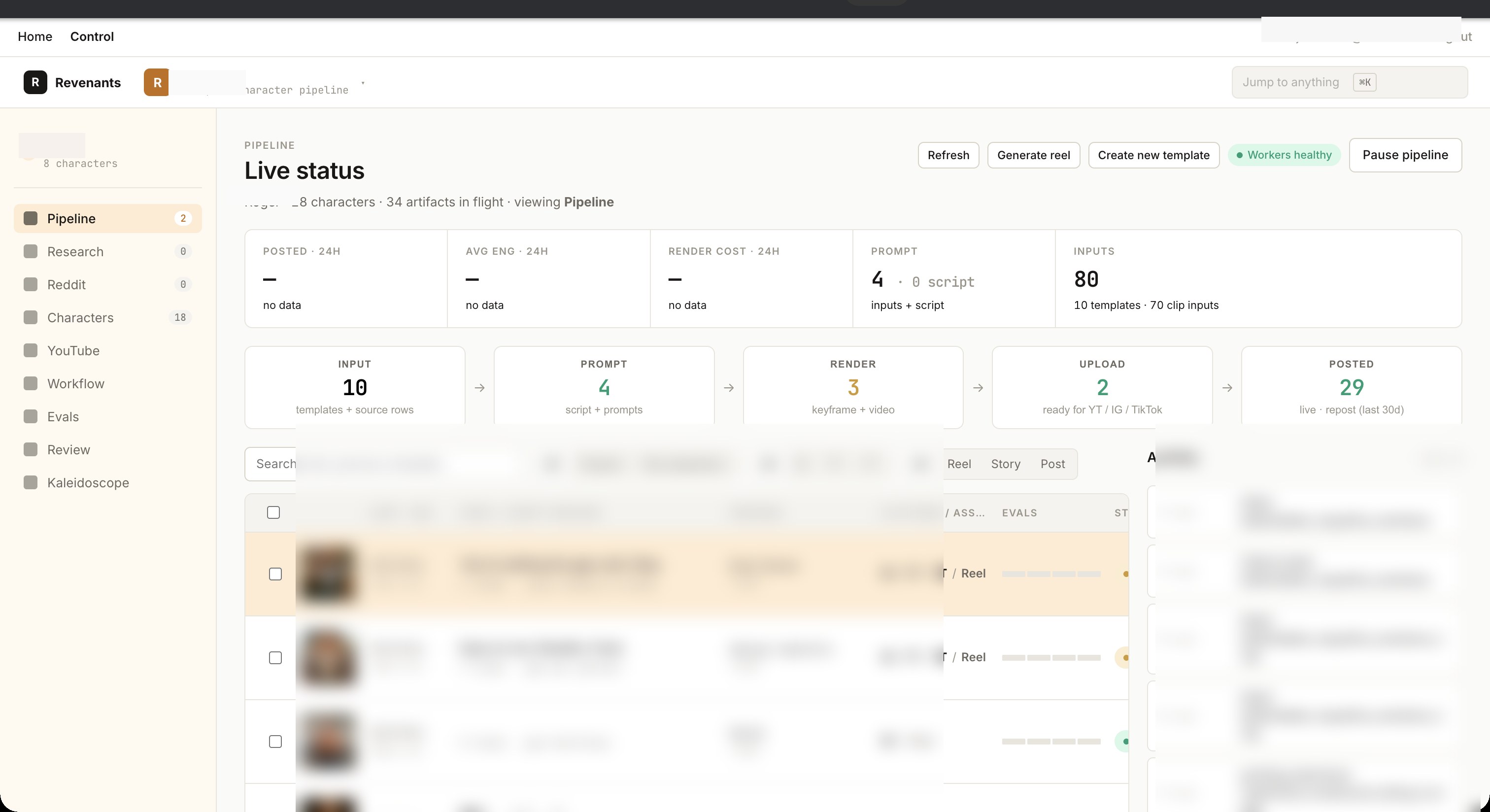Expand the character pipeline switcher caret
The height and width of the screenshot is (812, 1490).
[x=363, y=83]
